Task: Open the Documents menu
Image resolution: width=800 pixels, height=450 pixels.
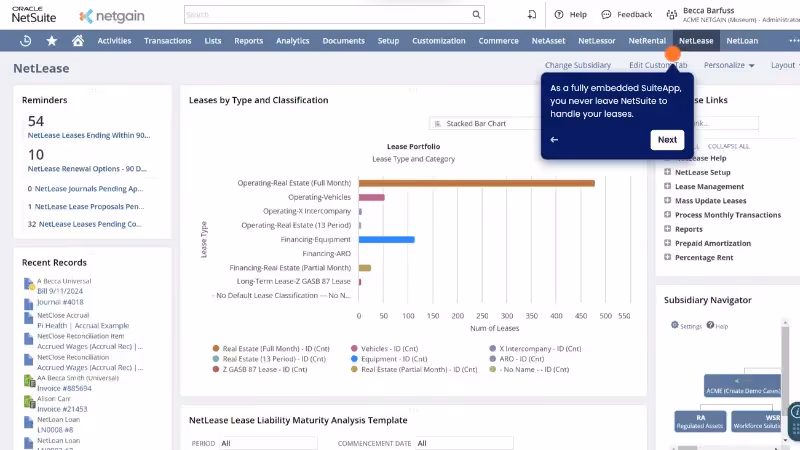Action: point(343,41)
